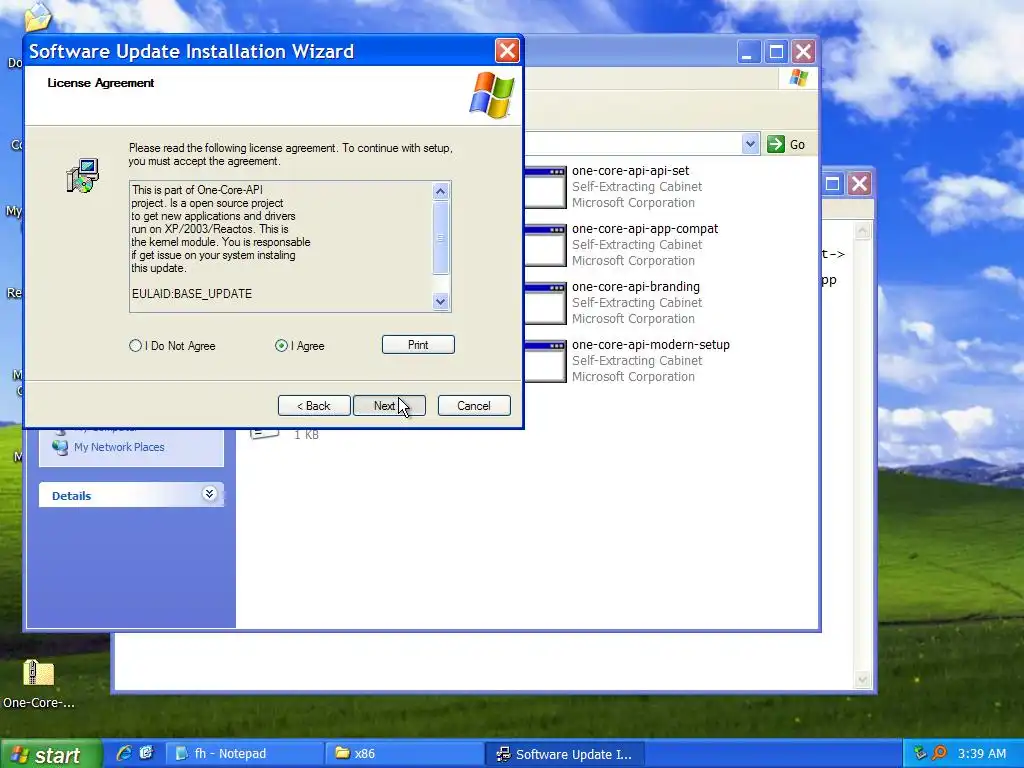Viewport: 1024px width, 768px height.
Task: Maximize the Explorer x86 window
Action: (776, 52)
